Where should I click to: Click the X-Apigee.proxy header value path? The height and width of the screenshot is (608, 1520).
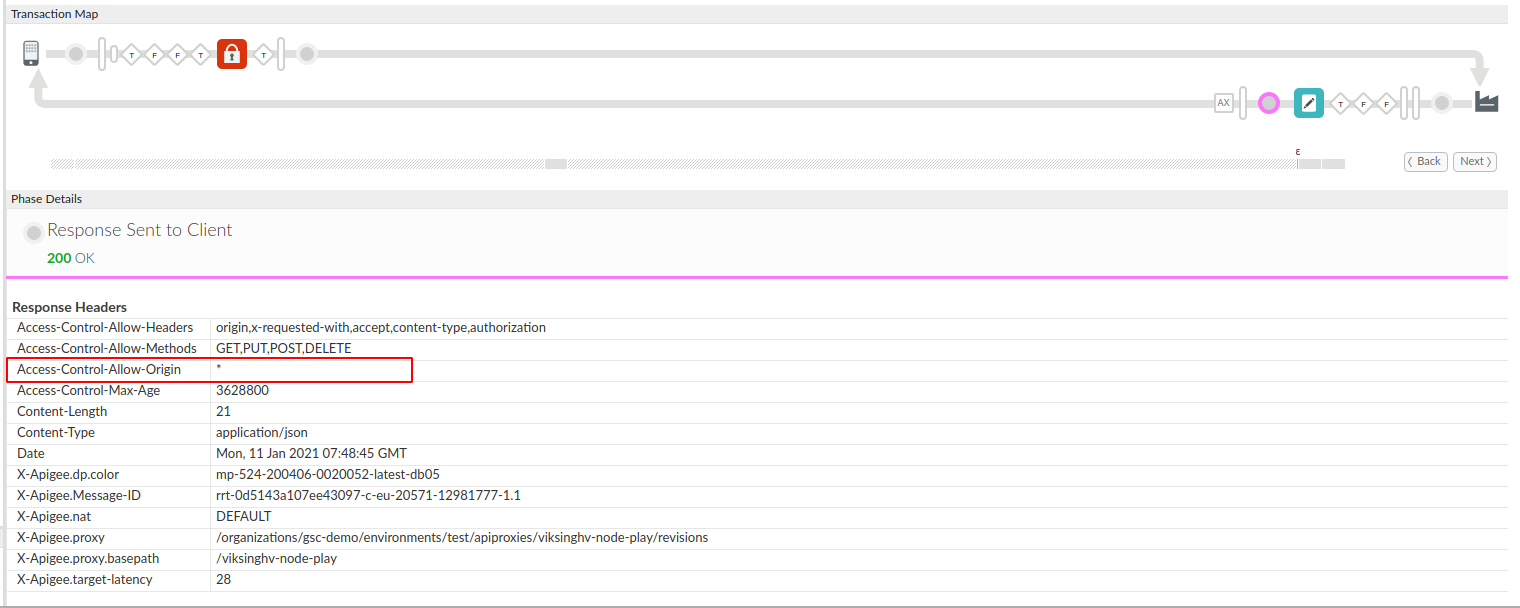pos(461,537)
